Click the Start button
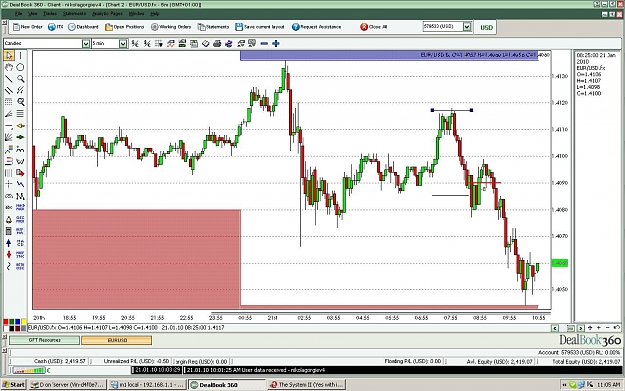The image size is (625, 391). (x=14, y=385)
